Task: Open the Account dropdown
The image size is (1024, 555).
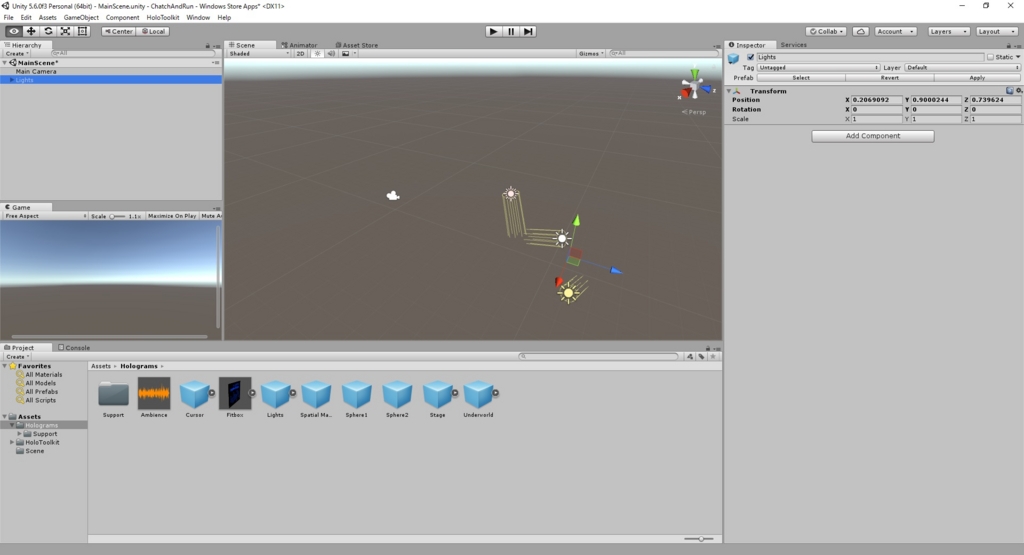Action: click(895, 31)
